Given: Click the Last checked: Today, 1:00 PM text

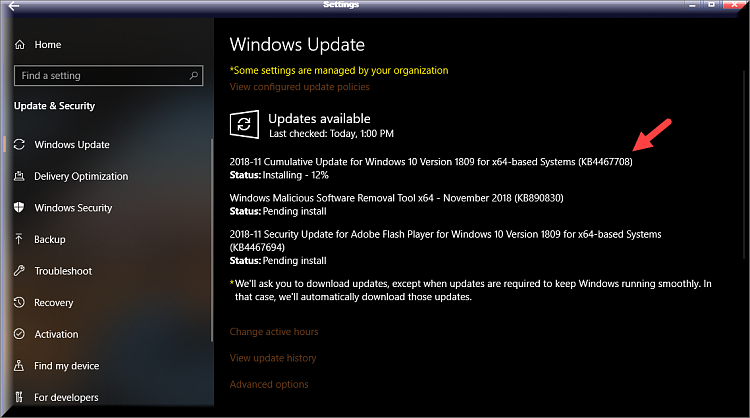Looking at the screenshot, I should 331,133.
